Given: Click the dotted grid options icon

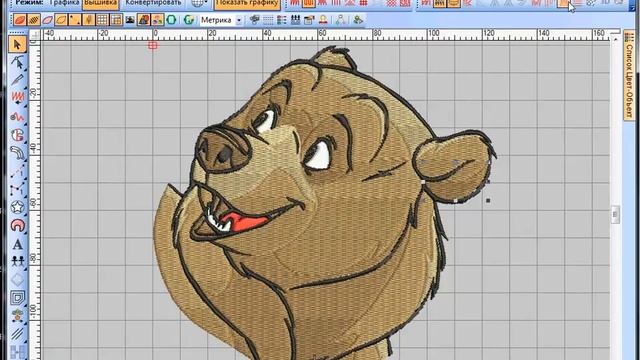Looking at the screenshot, I should [268, 20].
